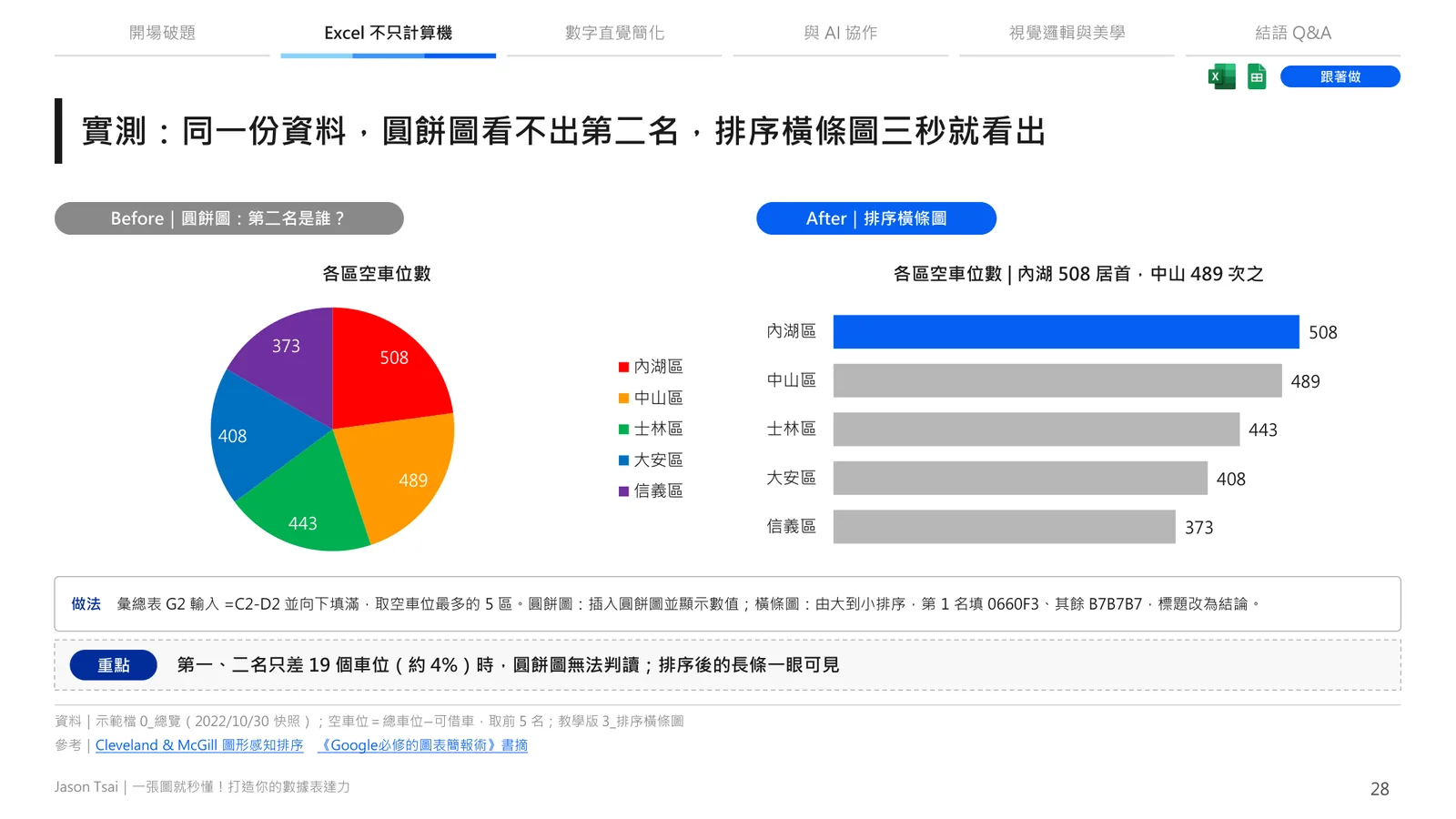Click the Before | 圓餅圖 label pill

[x=228, y=218]
